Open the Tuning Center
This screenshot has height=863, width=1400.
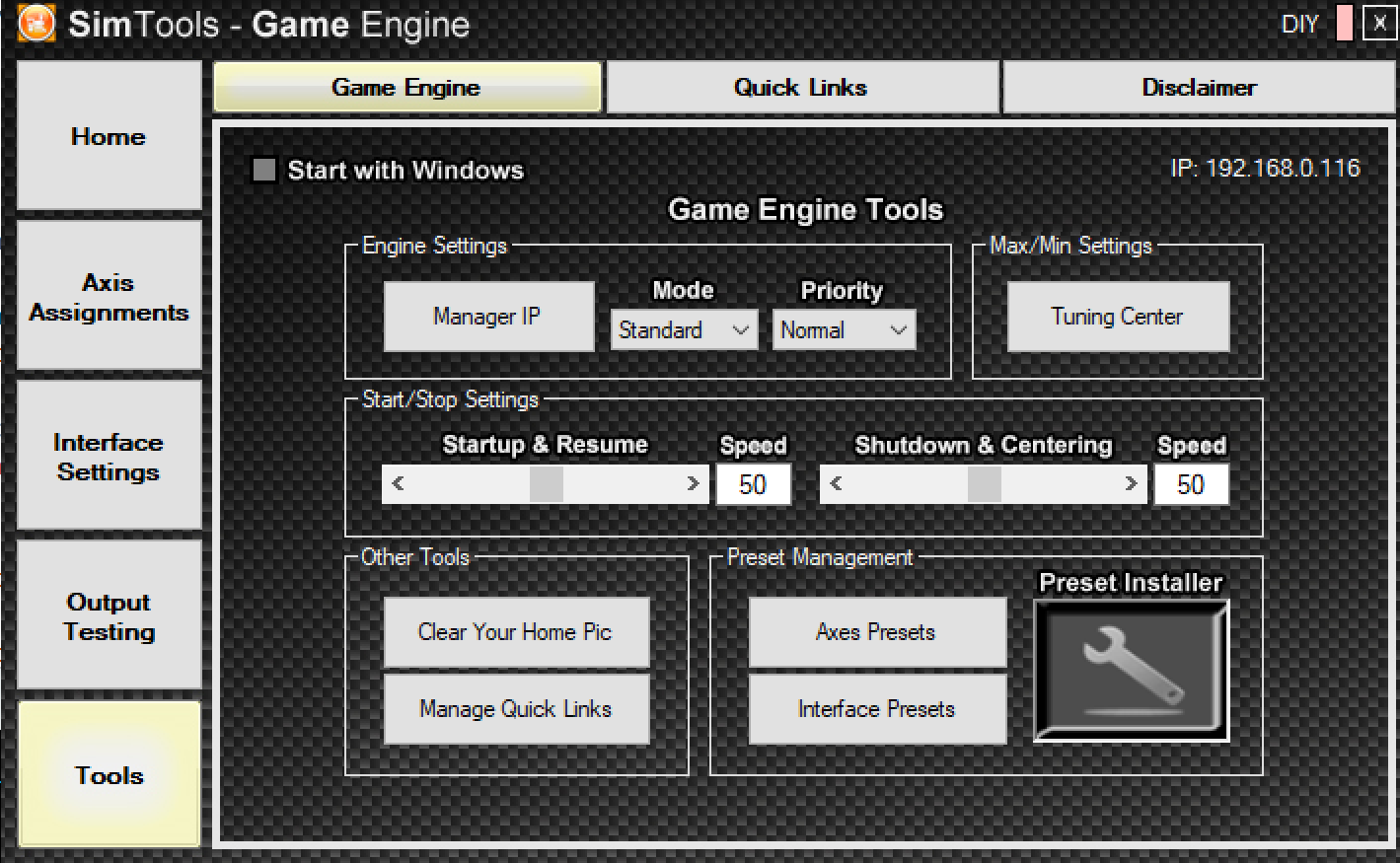[x=1118, y=317]
